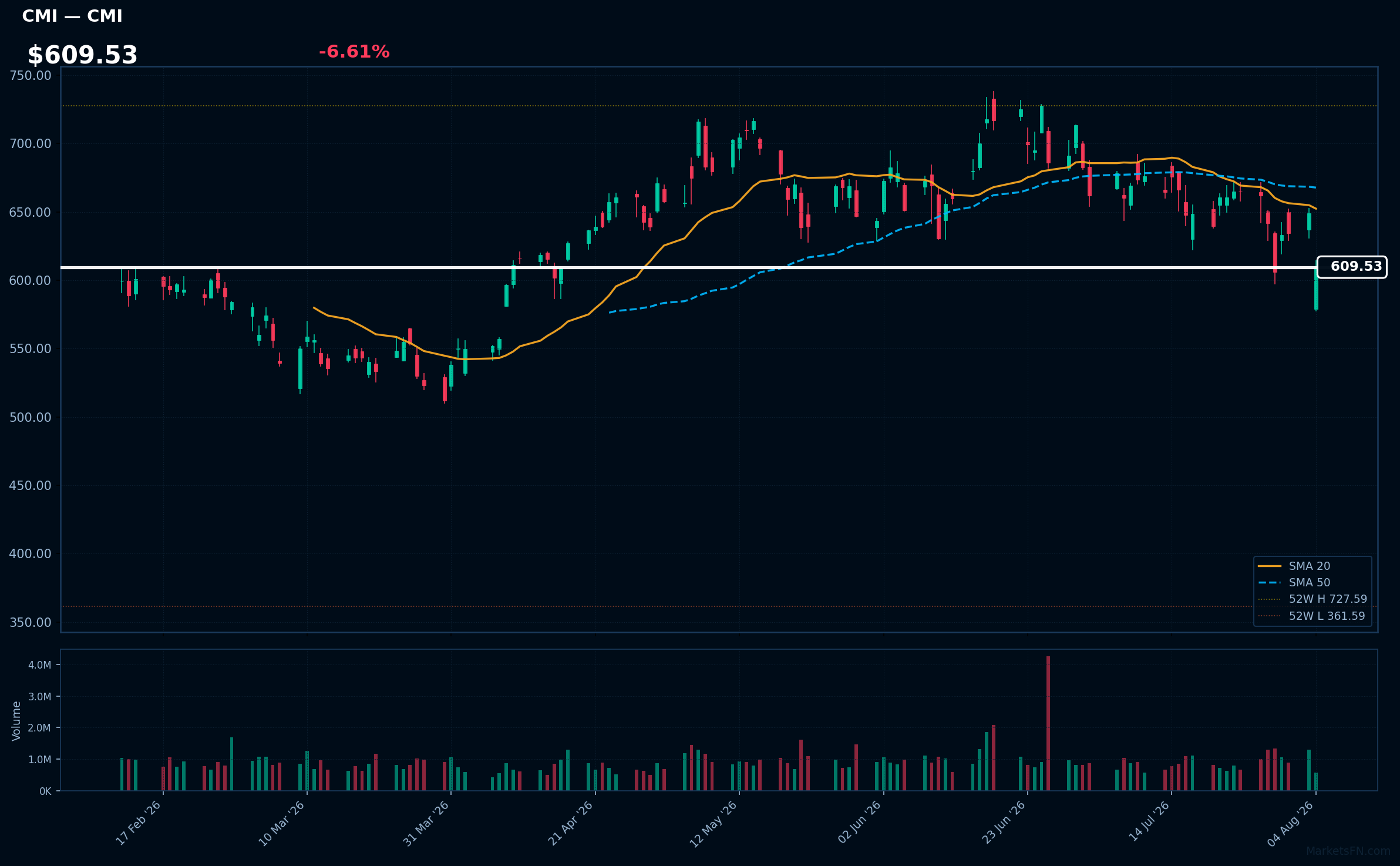1400x866 pixels.
Task: Click the 700.00 y-axis label
Action: pyautogui.click(x=31, y=144)
